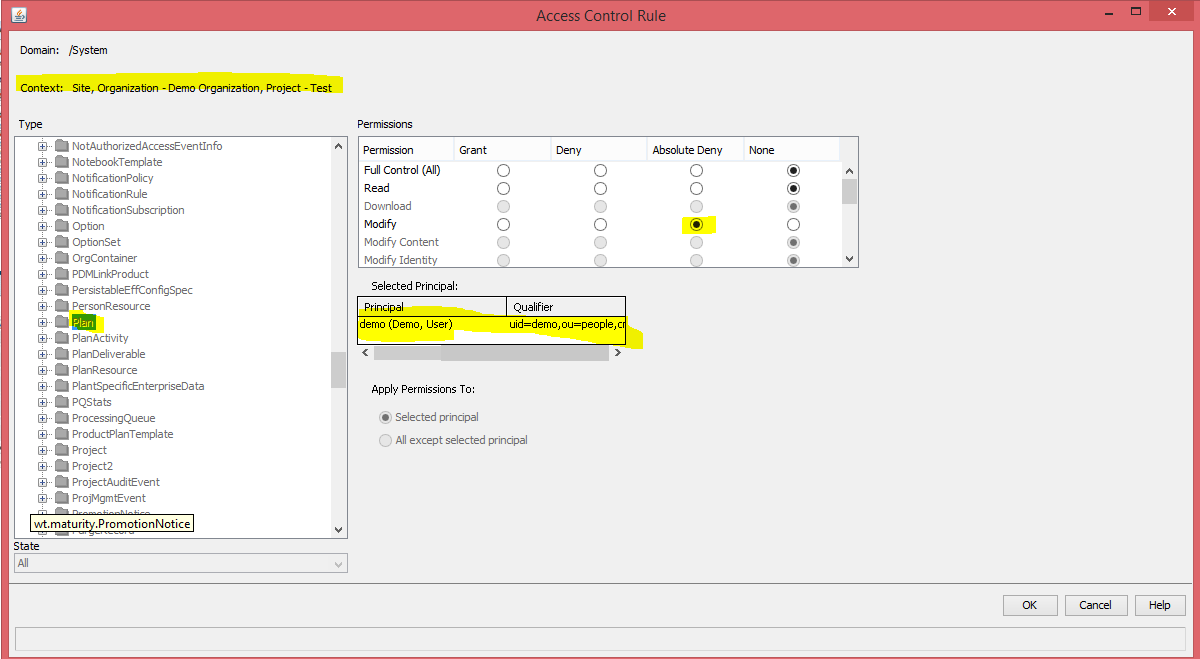Image resolution: width=1200 pixels, height=659 pixels.
Task: Click permissions table scroll down arrow
Action: click(x=849, y=258)
